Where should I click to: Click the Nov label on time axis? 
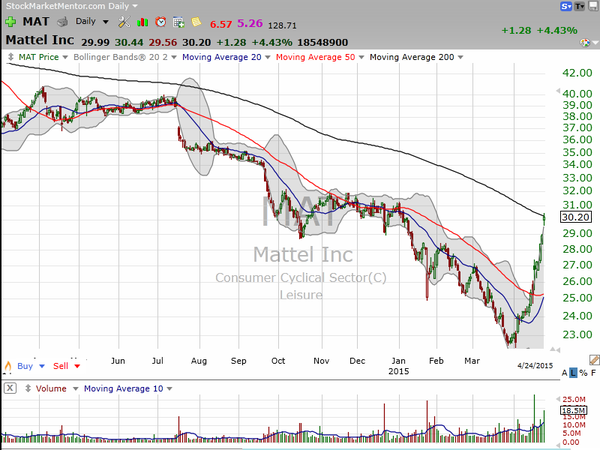(x=321, y=361)
